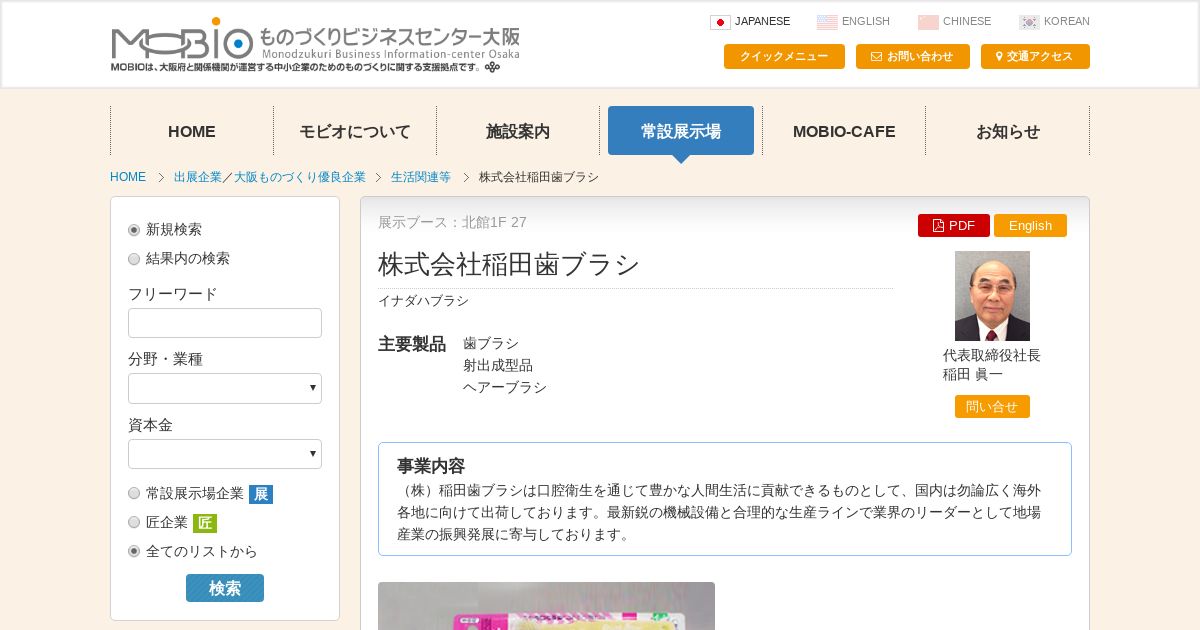This screenshot has width=1200, height=630.
Task: Click KOREAN language text
Action: click(x=1067, y=21)
